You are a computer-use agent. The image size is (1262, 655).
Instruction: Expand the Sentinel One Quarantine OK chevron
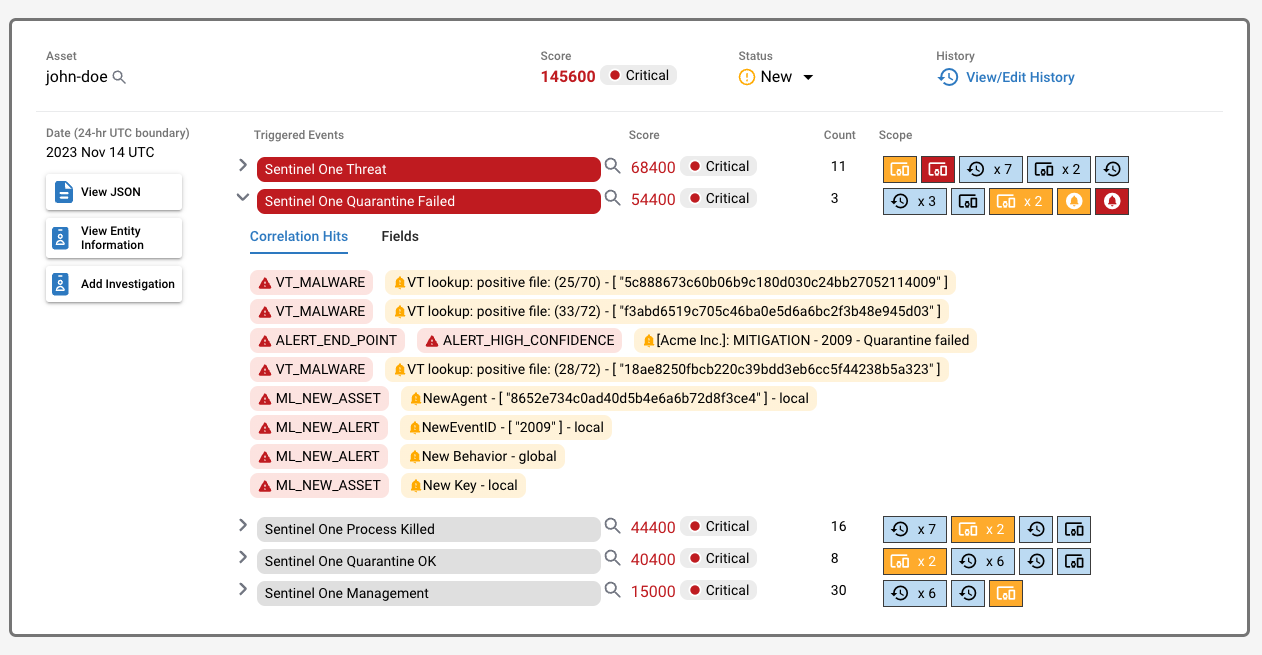pos(242,557)
